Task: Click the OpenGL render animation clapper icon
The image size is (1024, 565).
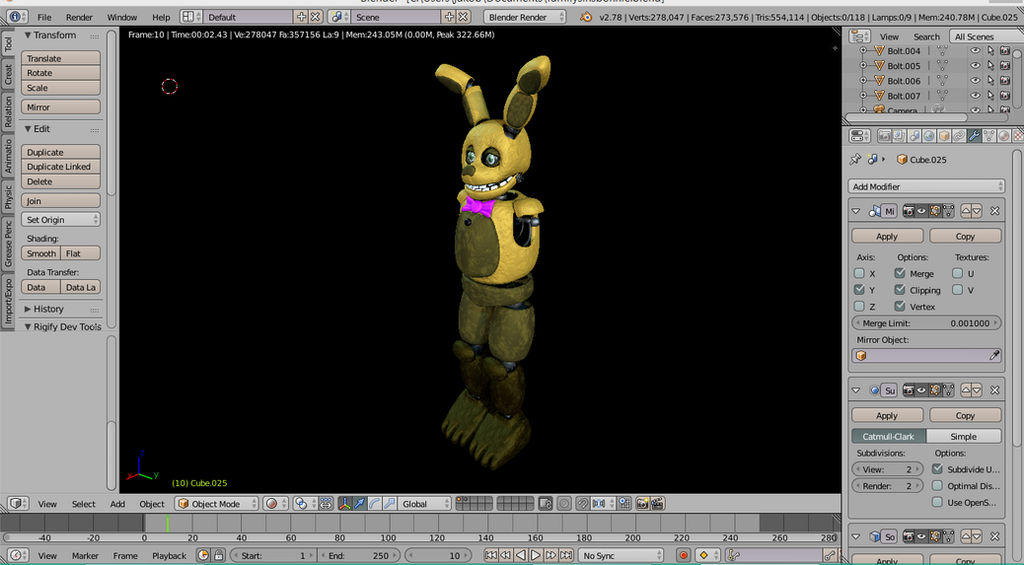Action: pos(658,504)
